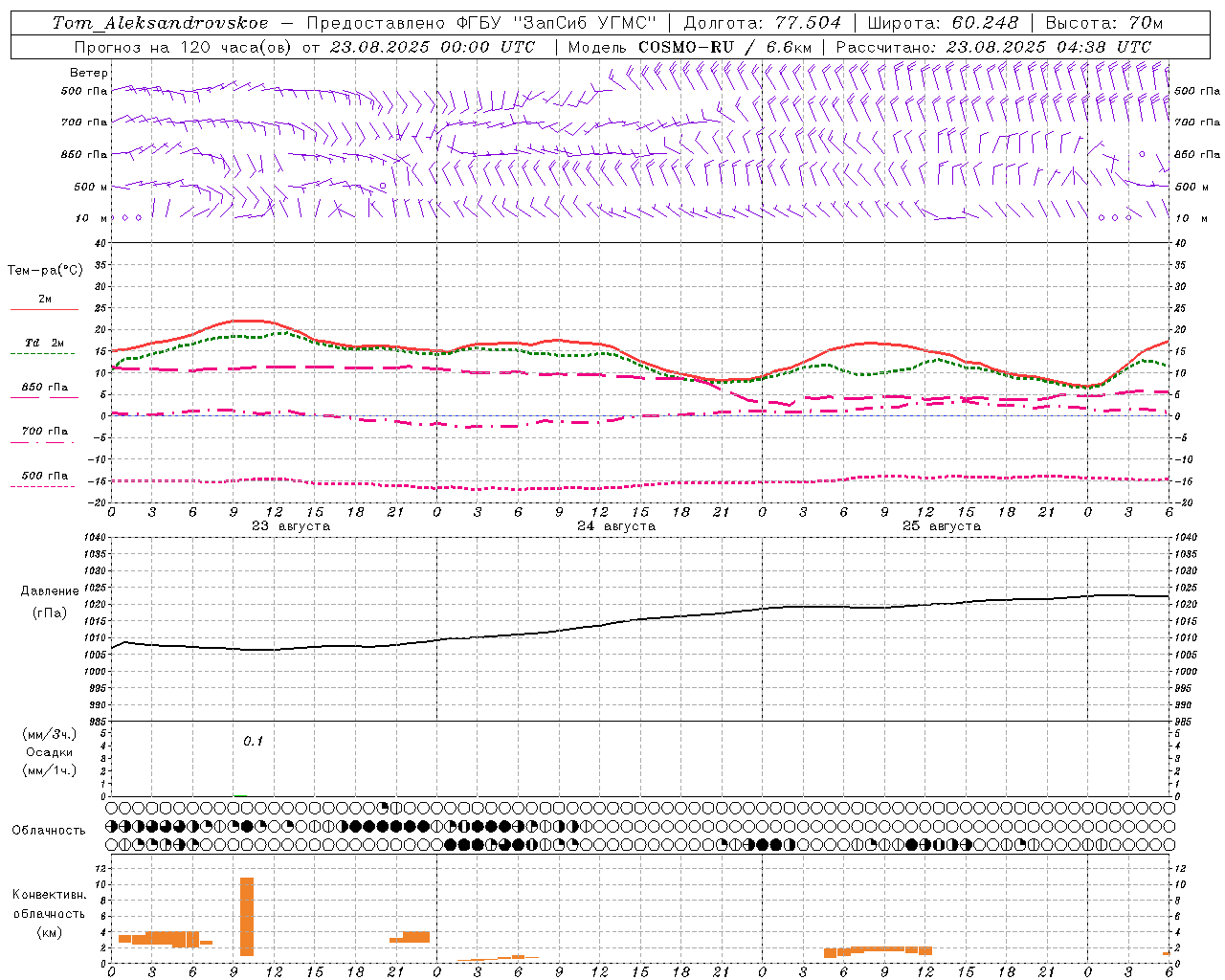This screenshot has width=1225, height=980.
Task: Click the tallest orange convective cloud bar
Action: [247, 915]
